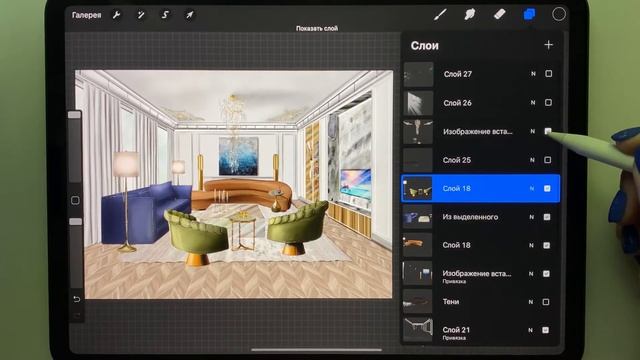Open blend mode N of Слой 21
Image resolution: width=640 pixels, height=360 pixels.
(x=530, y=330)
